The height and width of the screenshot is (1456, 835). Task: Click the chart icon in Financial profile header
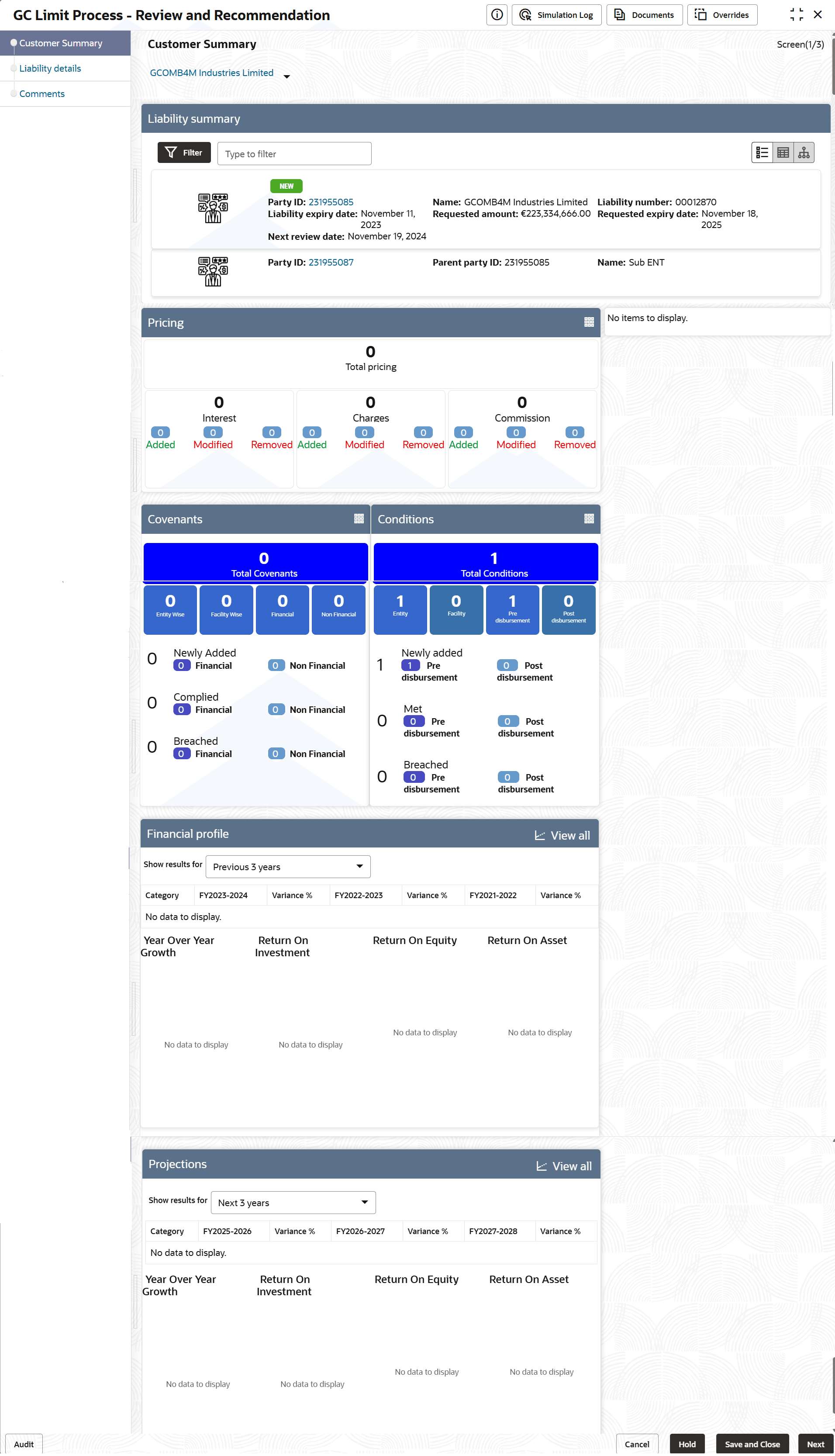(540, 835)
